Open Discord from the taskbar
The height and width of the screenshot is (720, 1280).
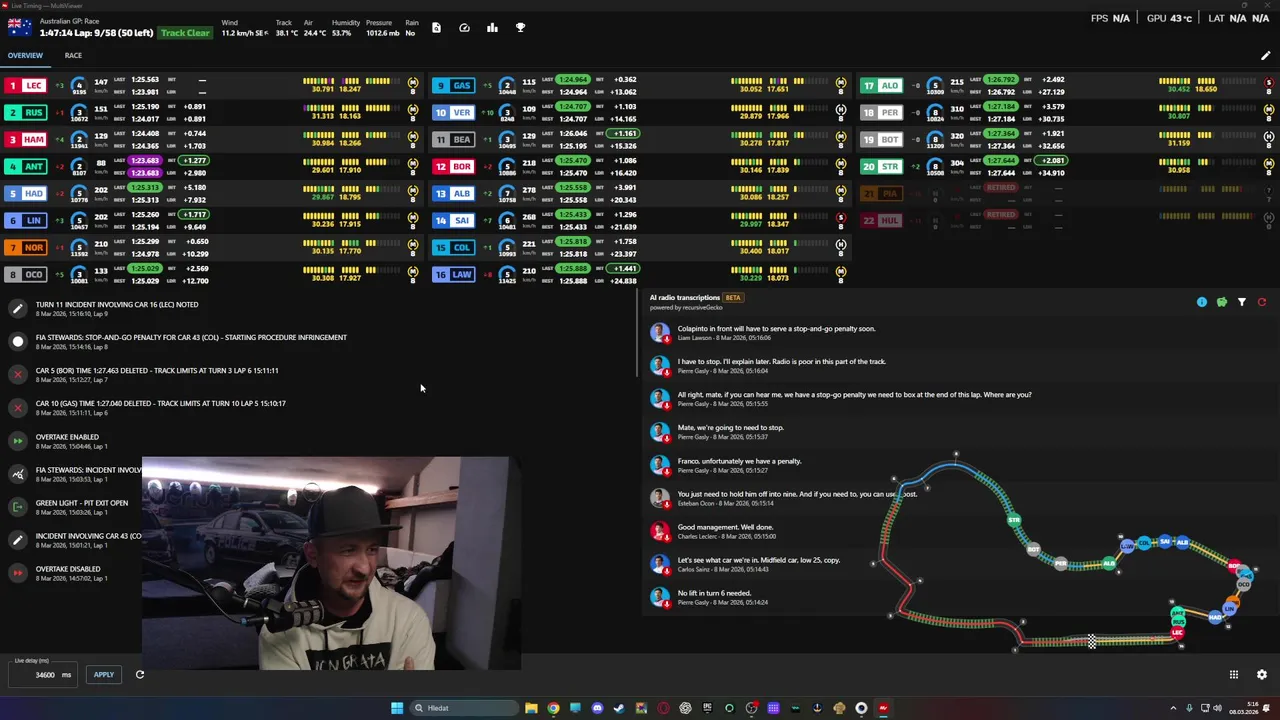pyautogui.click(x=597, y=708)
